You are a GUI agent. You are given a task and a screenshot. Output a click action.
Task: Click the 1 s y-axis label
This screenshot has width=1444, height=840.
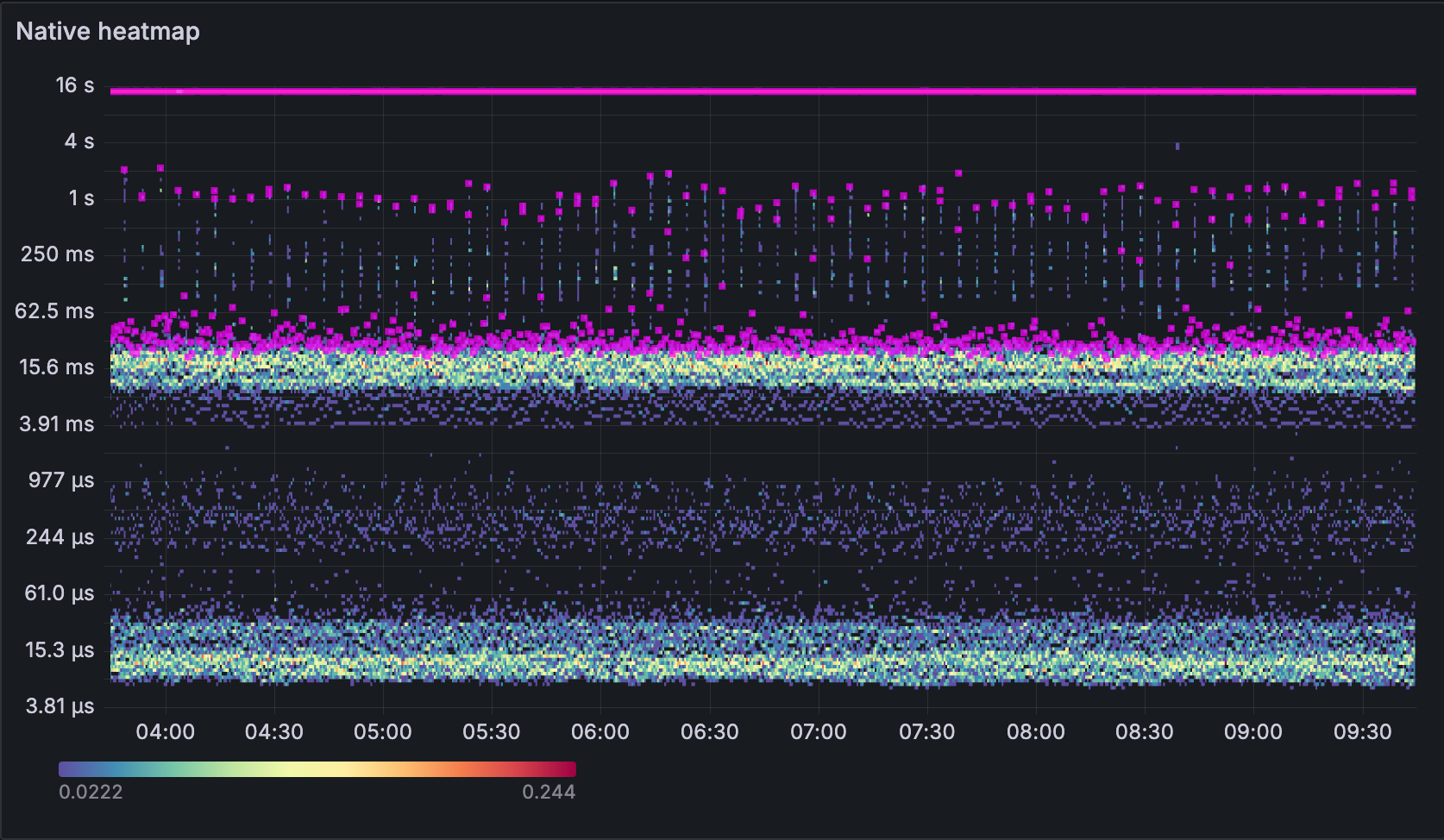(x=81, y=198)
